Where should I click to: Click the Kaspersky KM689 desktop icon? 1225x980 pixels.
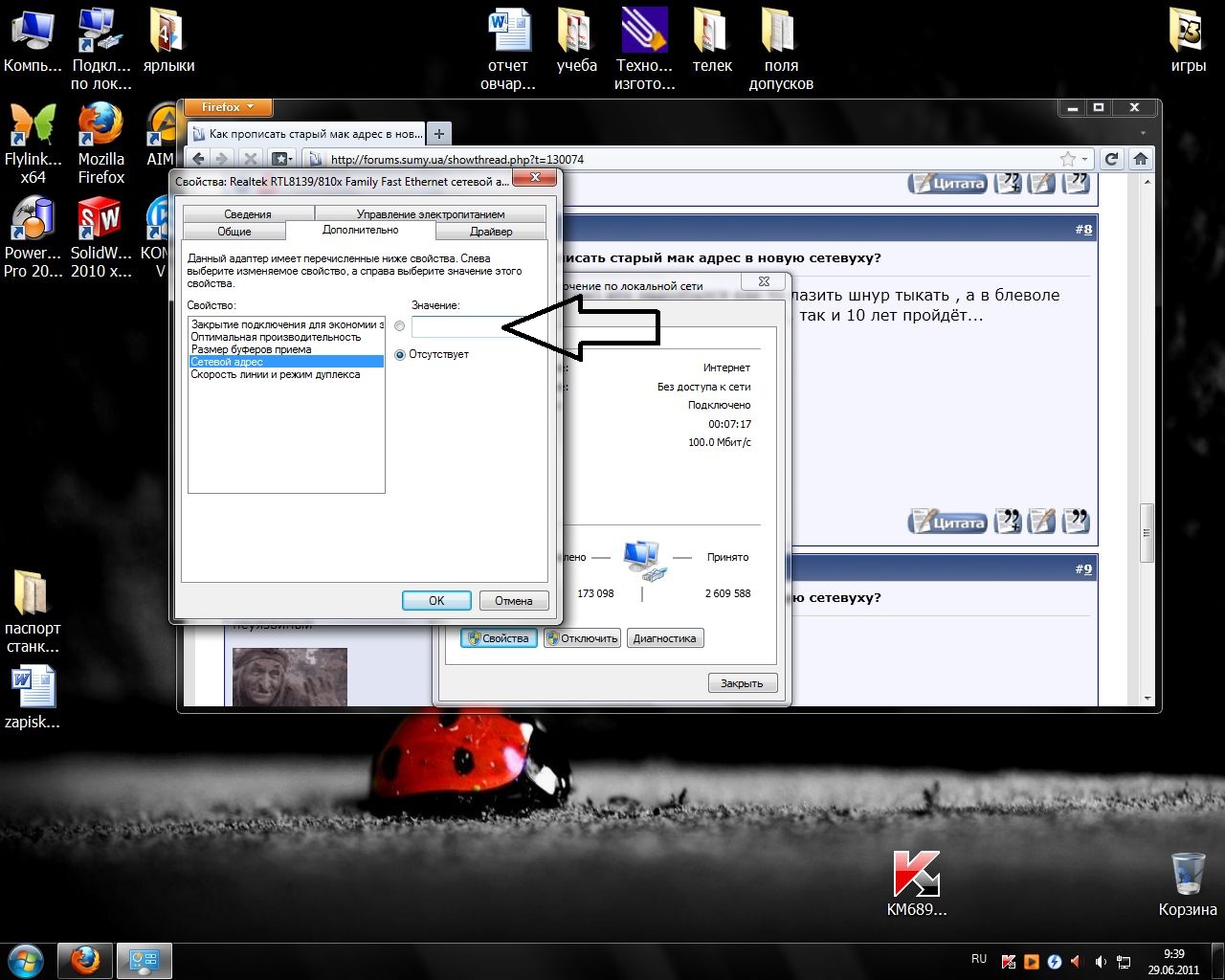pyautogui.click(x=916, y=875)
